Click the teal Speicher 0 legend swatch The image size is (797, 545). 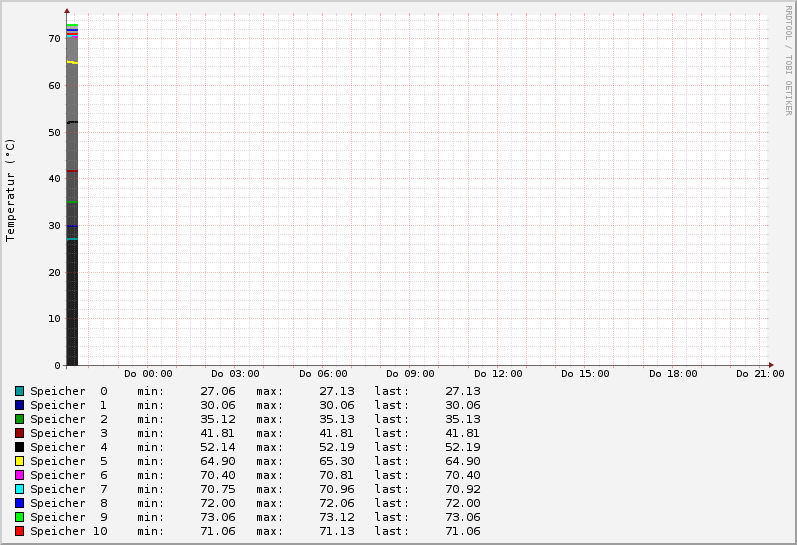[19, 391]
